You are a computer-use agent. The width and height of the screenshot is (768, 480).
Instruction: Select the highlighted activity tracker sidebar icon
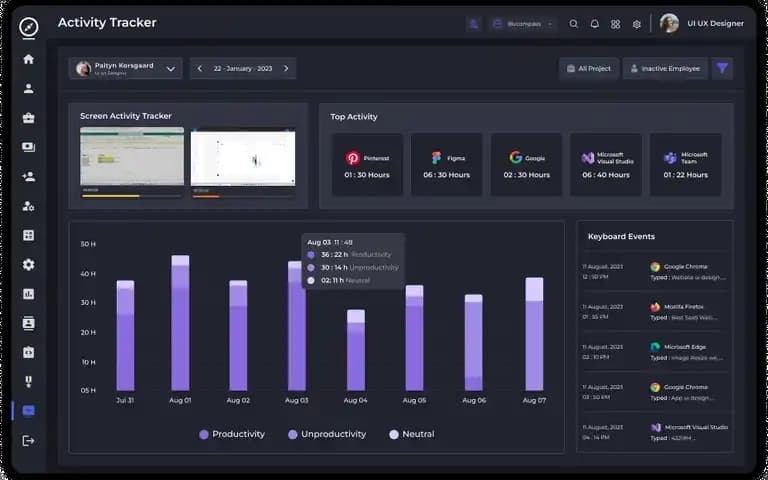tap(28, 411)
